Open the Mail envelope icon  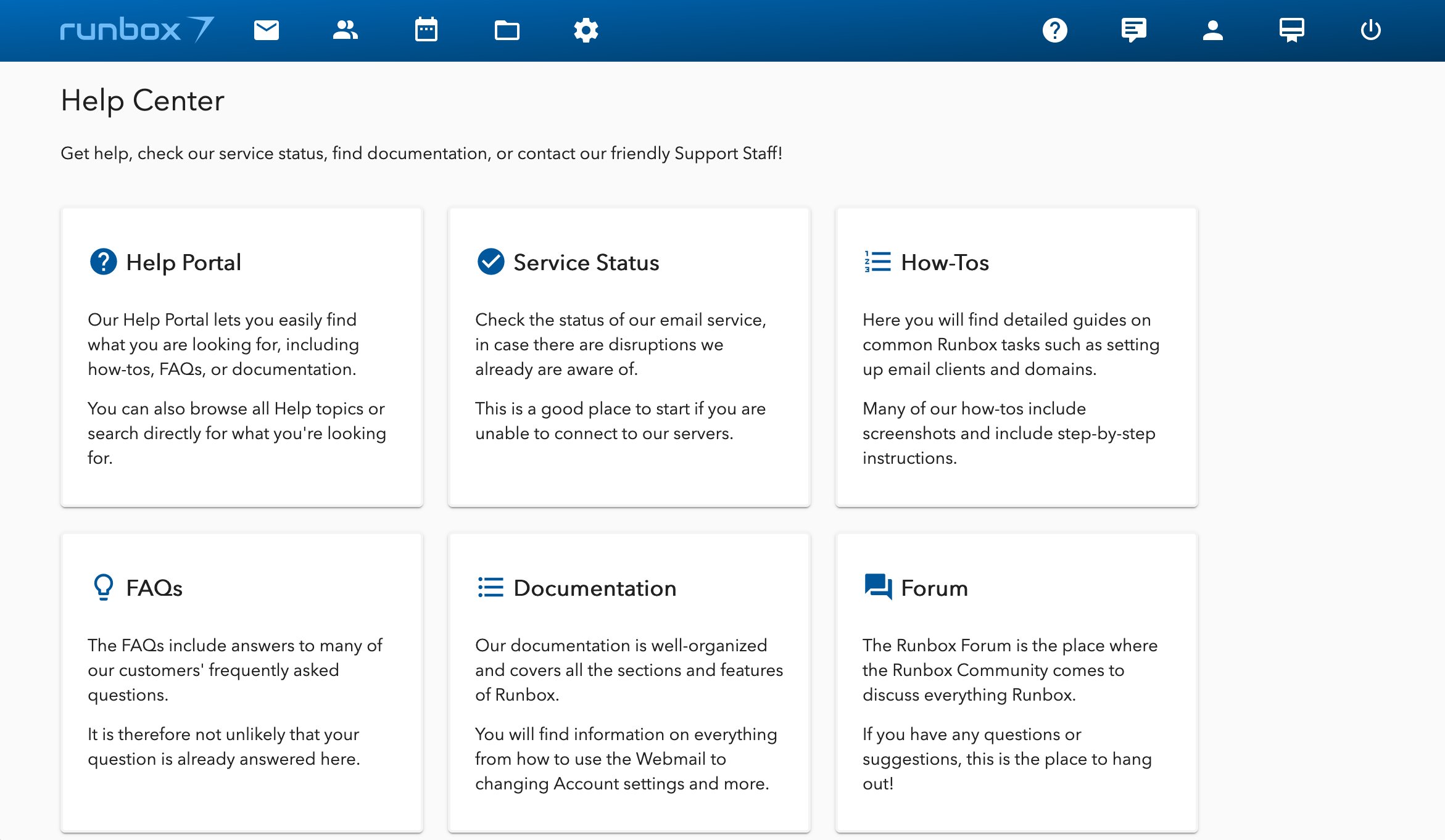point(267,30)
